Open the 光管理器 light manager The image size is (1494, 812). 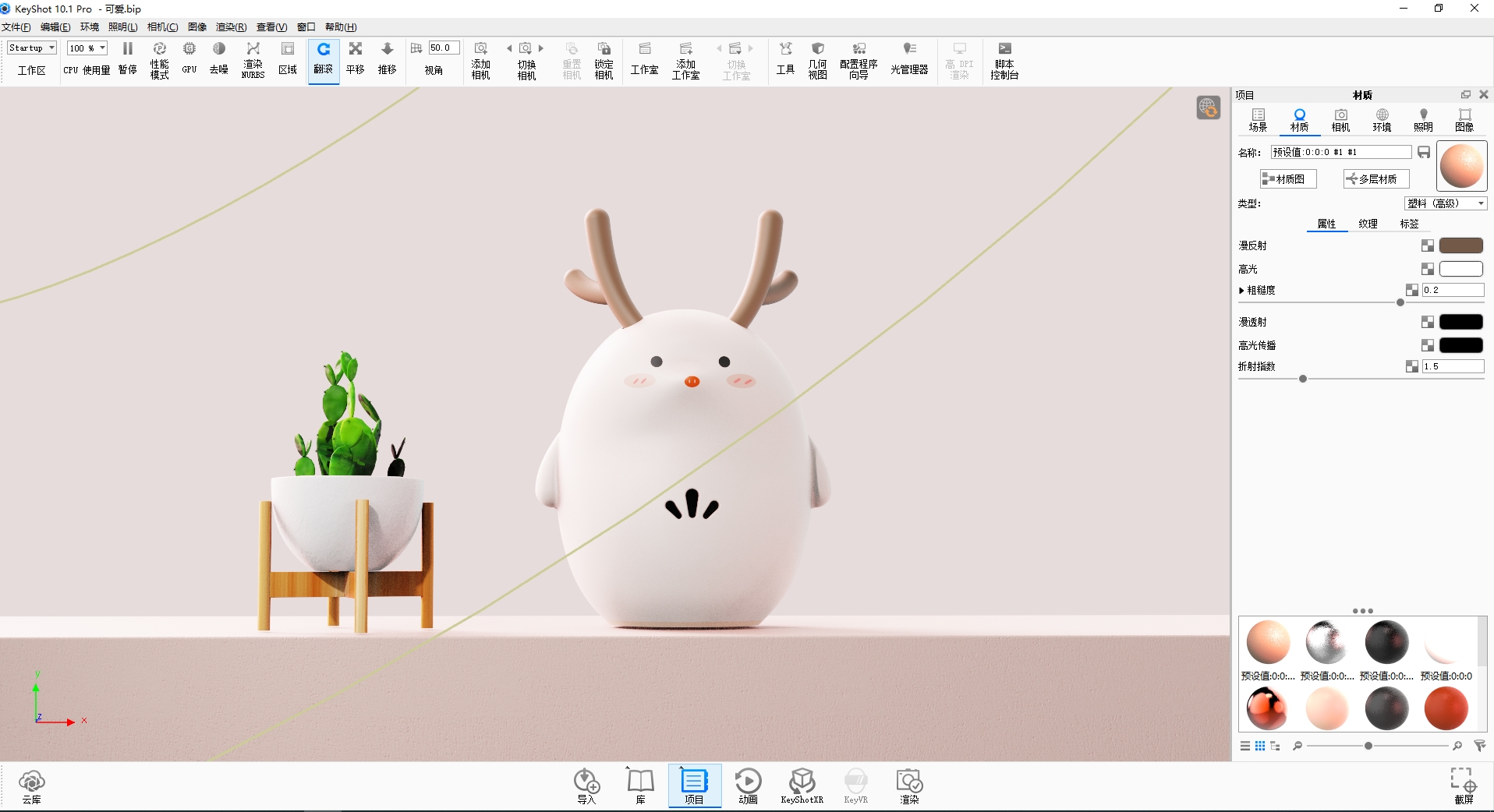(910, 58)
